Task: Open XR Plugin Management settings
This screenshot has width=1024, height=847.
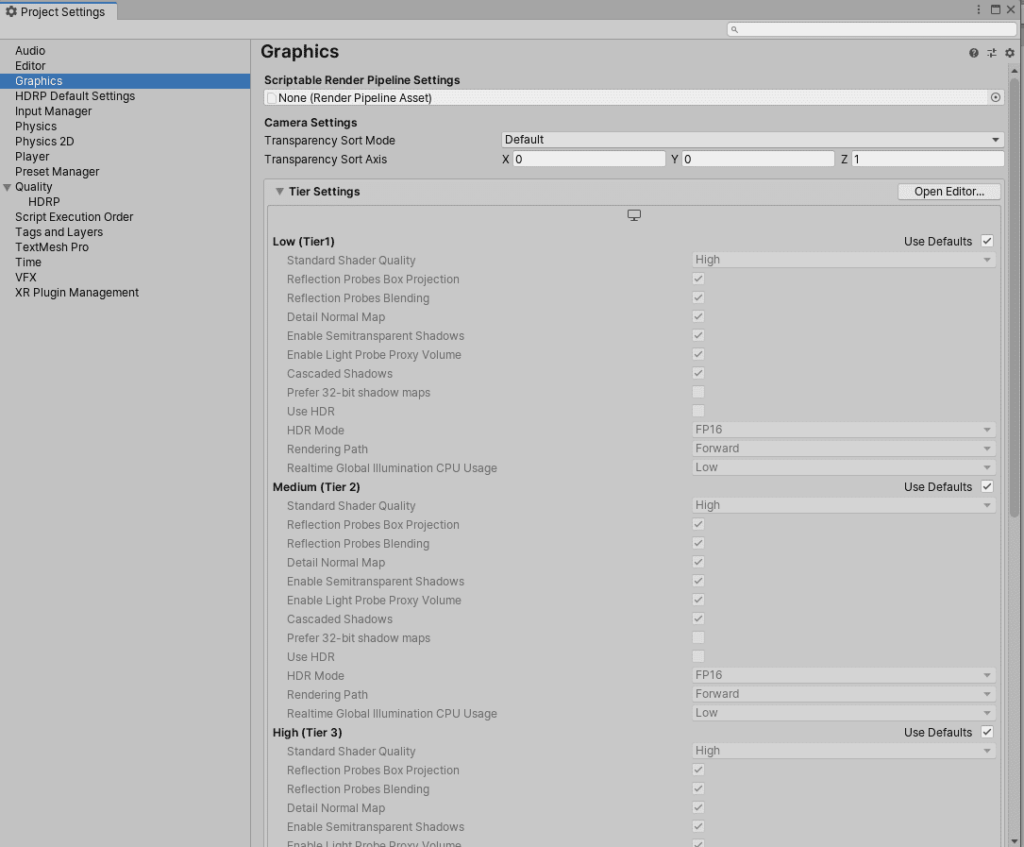Action: (77, 293)
